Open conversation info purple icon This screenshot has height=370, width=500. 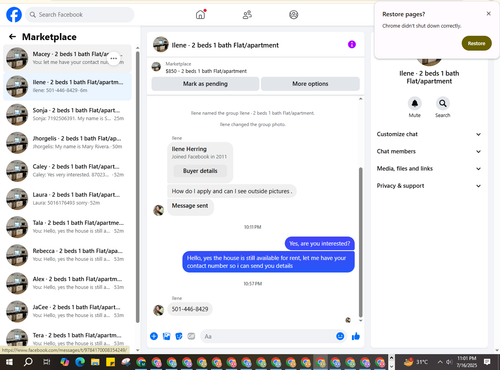click(352, 45)
